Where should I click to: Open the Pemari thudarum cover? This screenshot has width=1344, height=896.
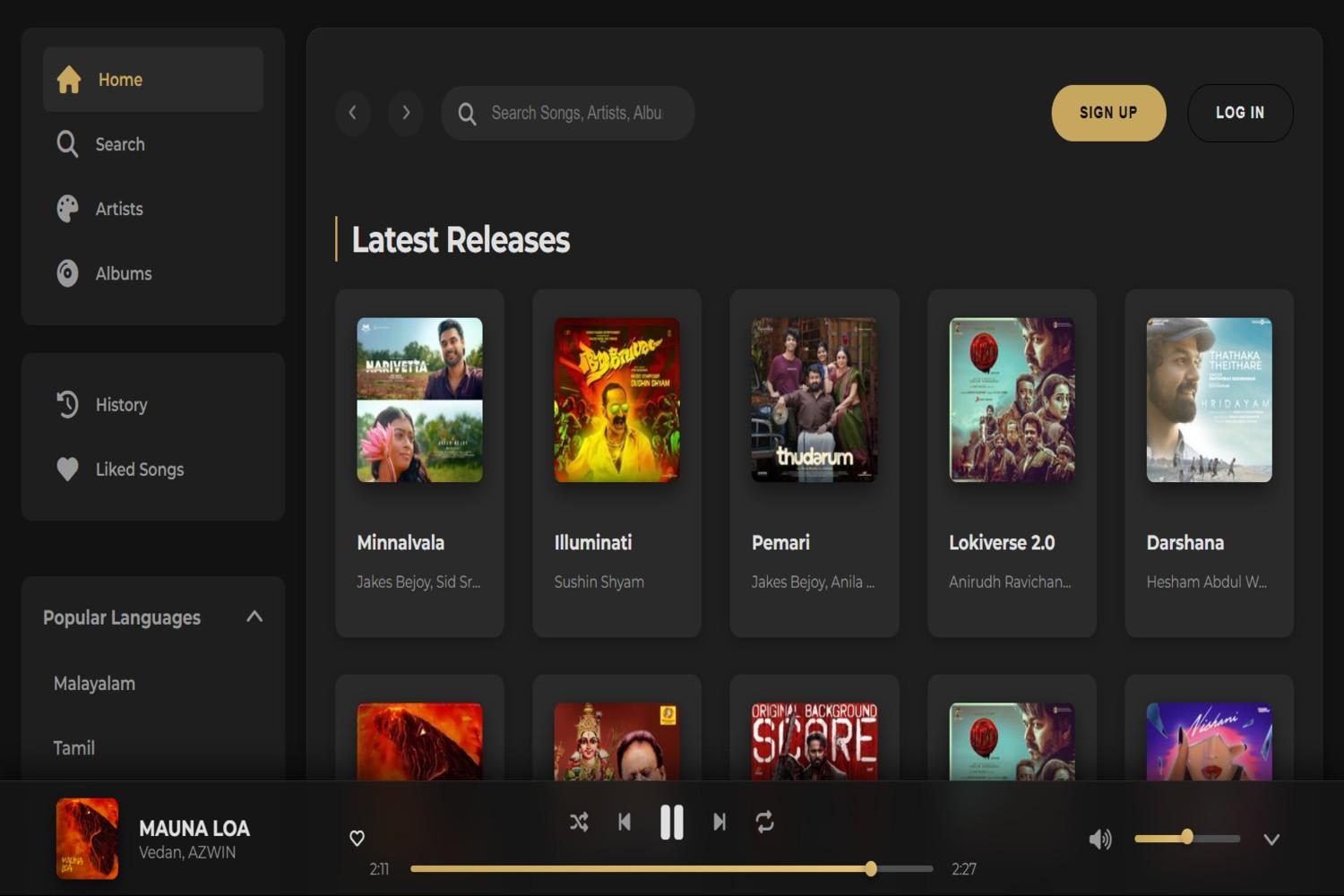click(x=814, y=400)
